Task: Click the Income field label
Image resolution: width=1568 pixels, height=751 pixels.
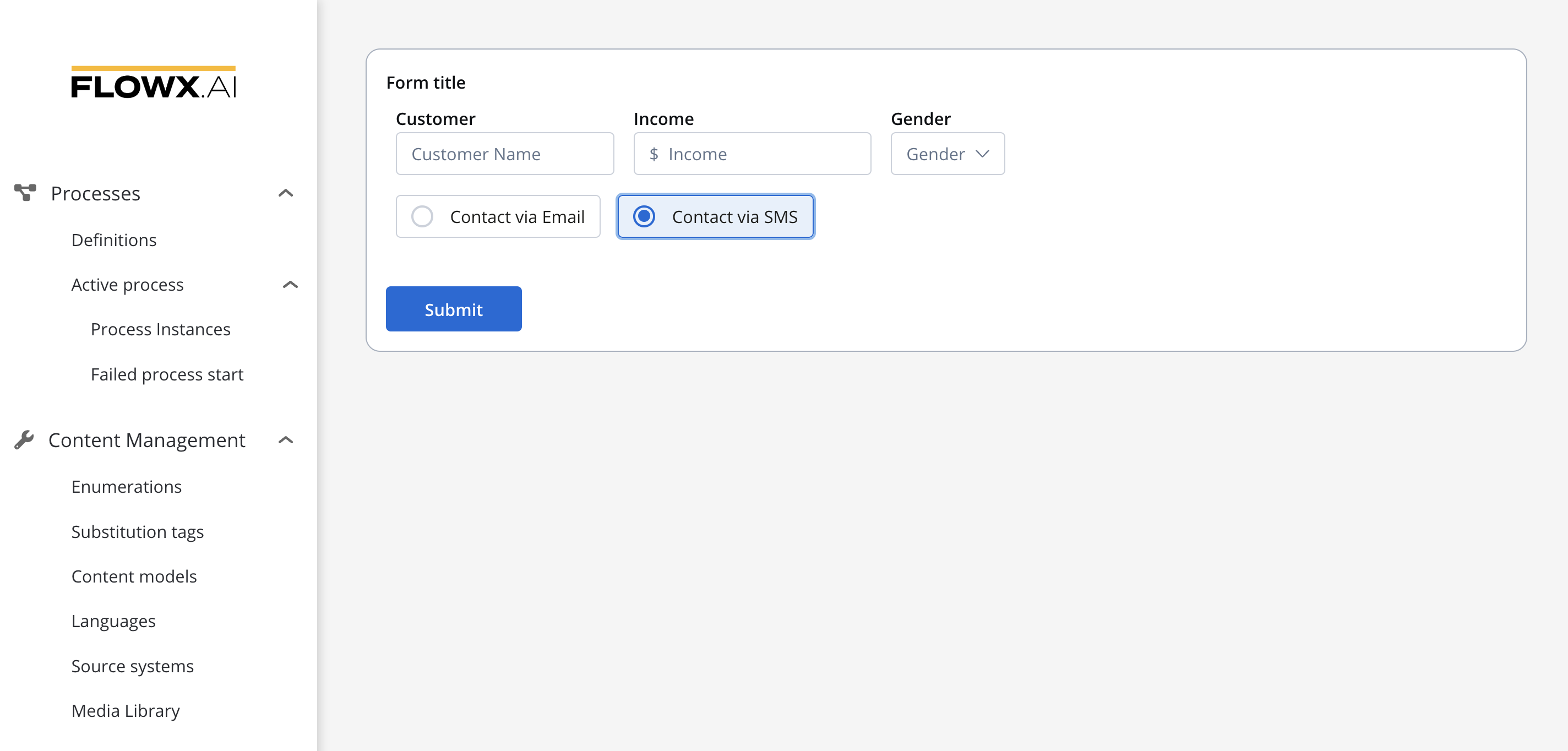Action: click(663, 119)
